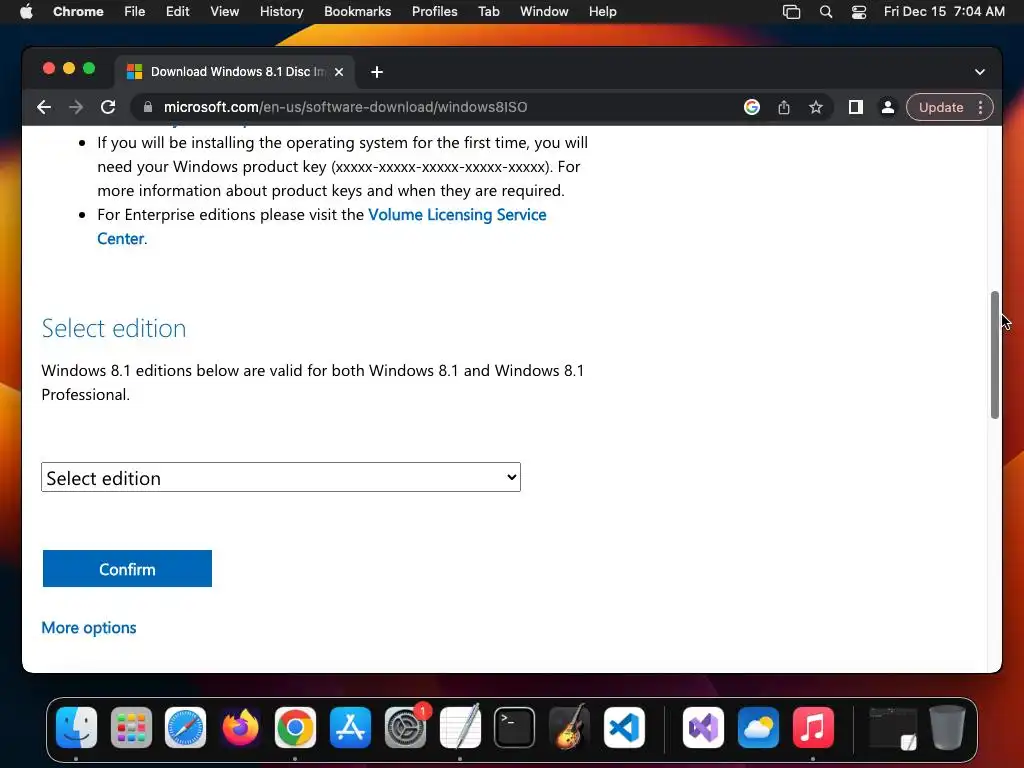Launch Terminal from the Dock
The height and width of the screenshot is (768, 1024).
(515, 728)
